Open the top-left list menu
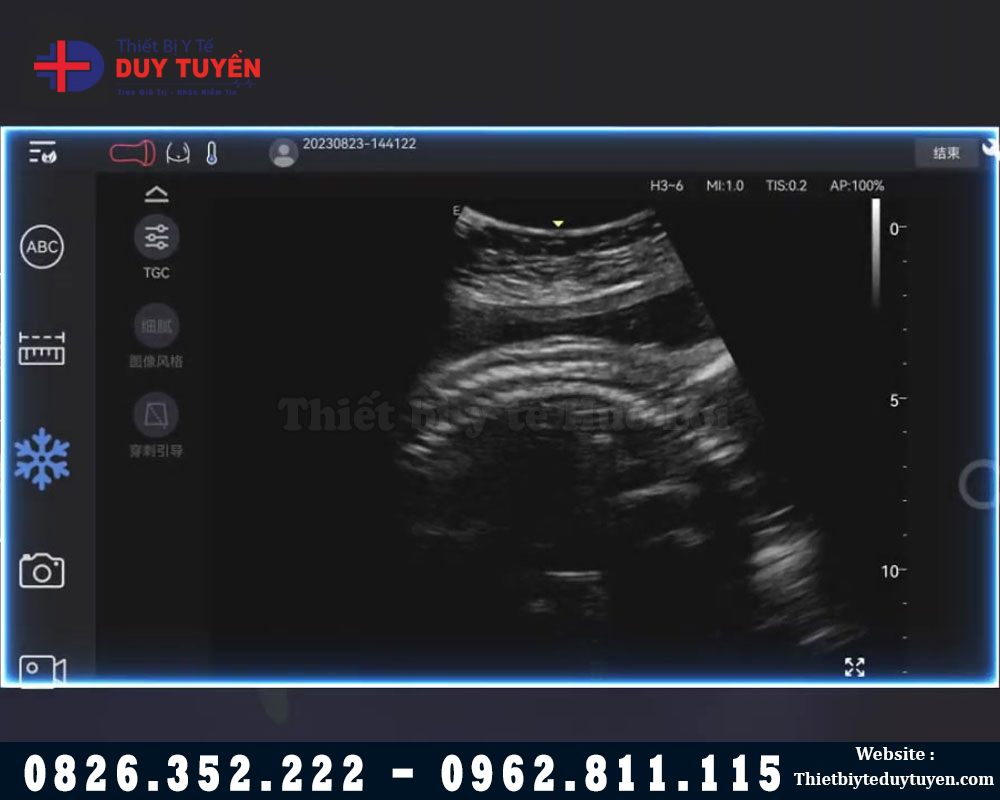This screenshot has width=1000, height=800. [42, 153]
